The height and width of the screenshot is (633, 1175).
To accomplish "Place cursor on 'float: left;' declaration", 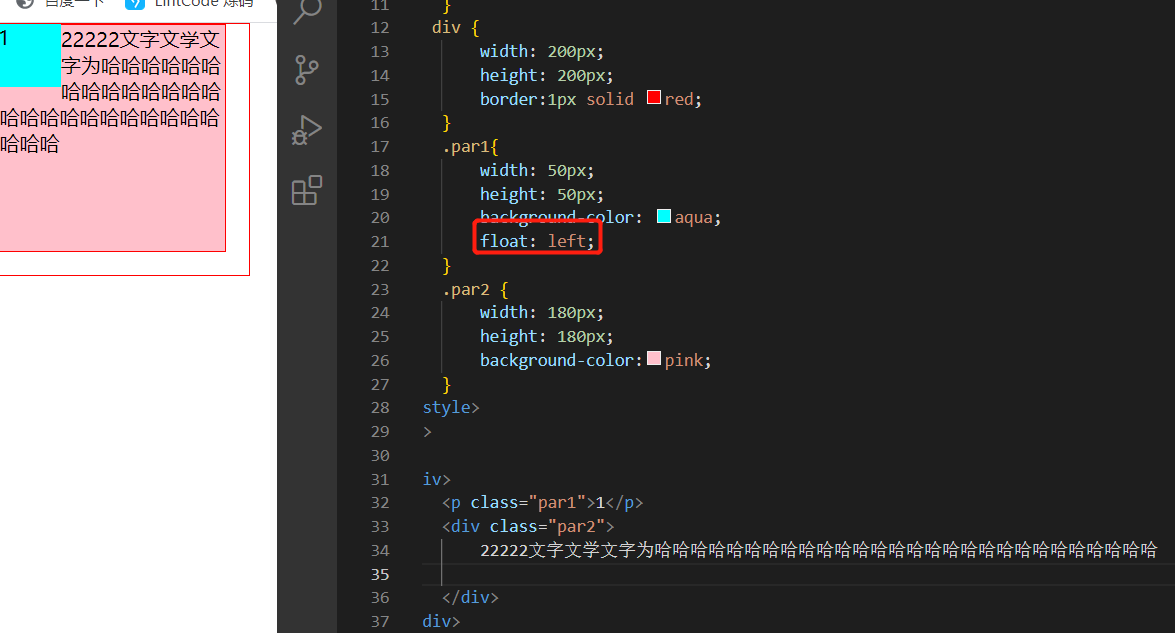I will (537, 241).
